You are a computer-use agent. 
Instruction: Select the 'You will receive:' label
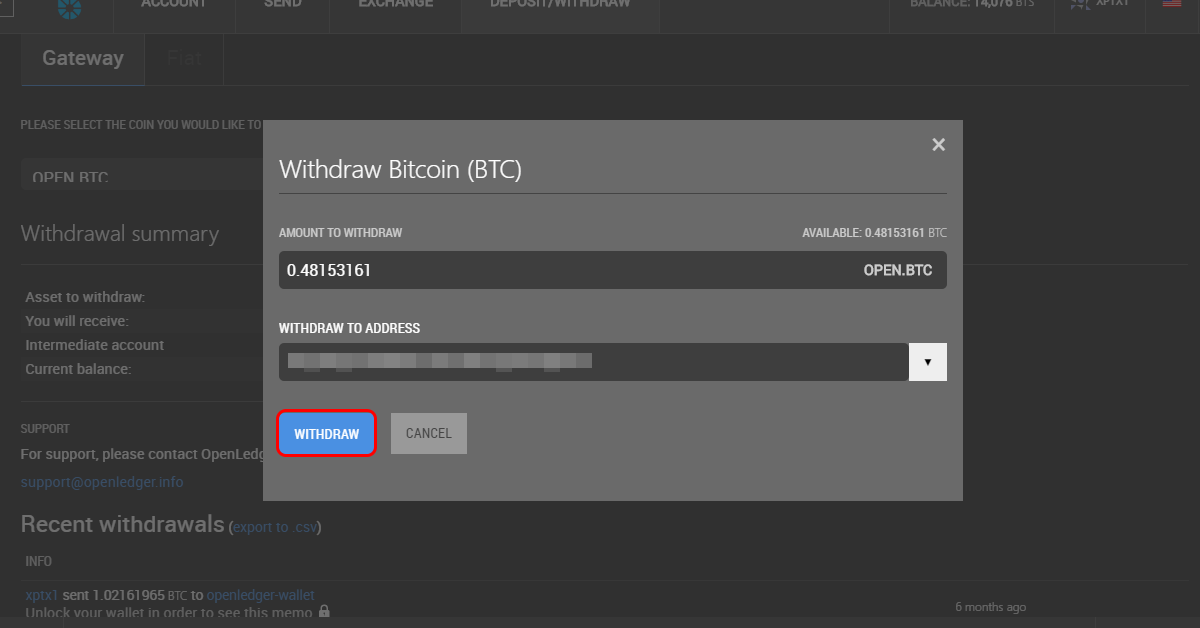77,321
